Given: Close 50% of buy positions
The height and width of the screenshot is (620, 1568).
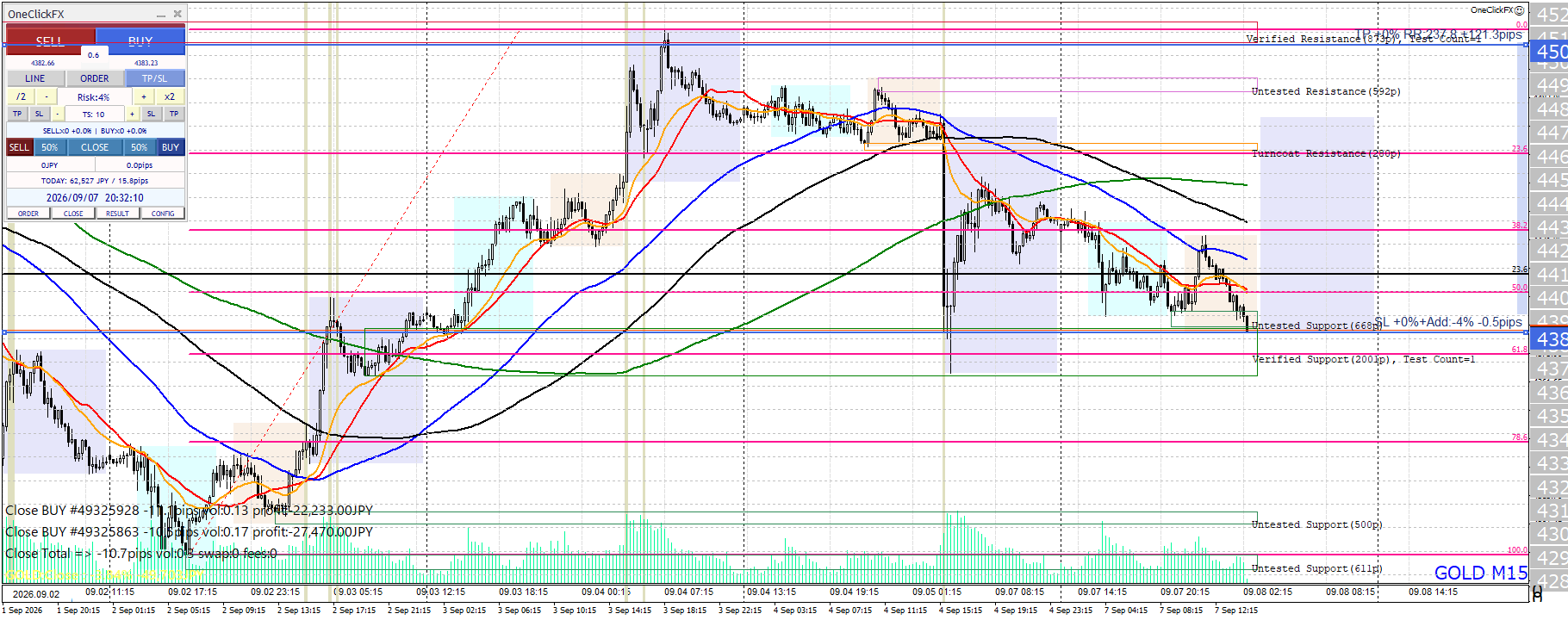Looking at the screenshot, I should (140, 147).
